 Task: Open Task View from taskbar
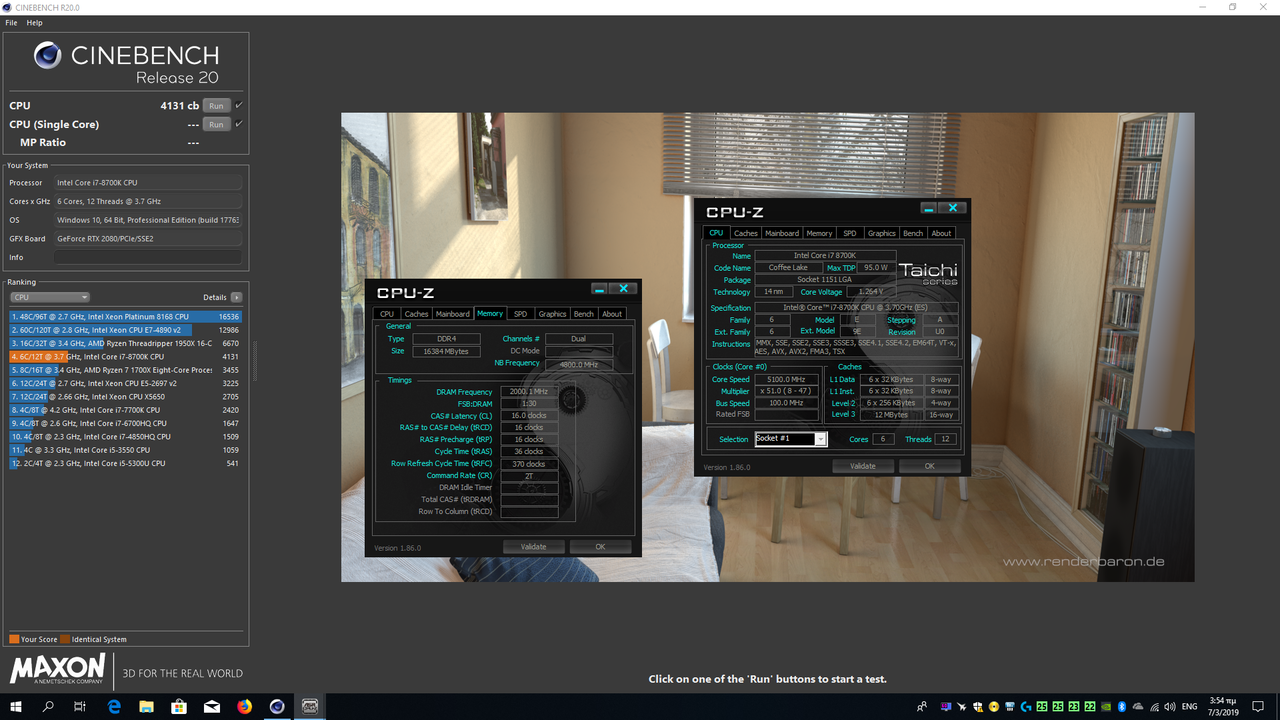pyautogui.click(x=80, y=707)
